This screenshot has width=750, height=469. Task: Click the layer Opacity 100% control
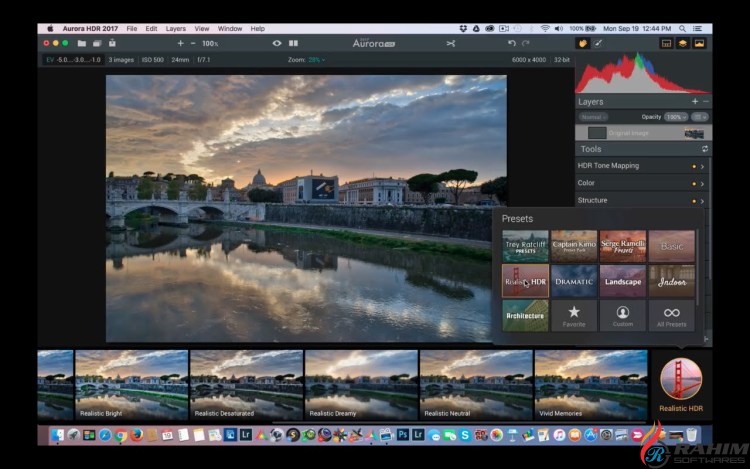tap(674, 117)
